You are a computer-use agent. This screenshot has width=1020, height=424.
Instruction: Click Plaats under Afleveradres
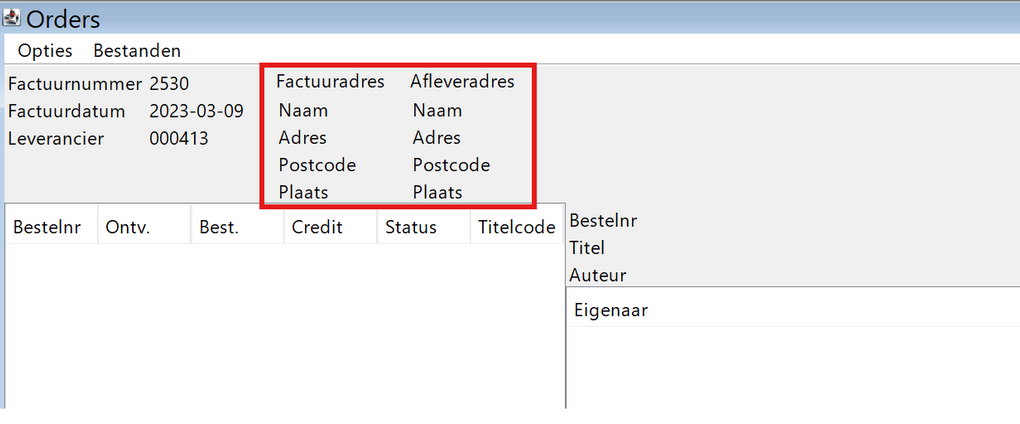[437, 192]
